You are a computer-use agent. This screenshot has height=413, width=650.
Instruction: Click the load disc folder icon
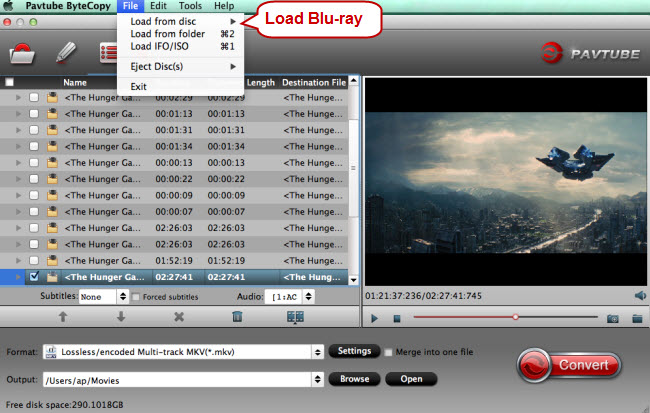(22, 53)
